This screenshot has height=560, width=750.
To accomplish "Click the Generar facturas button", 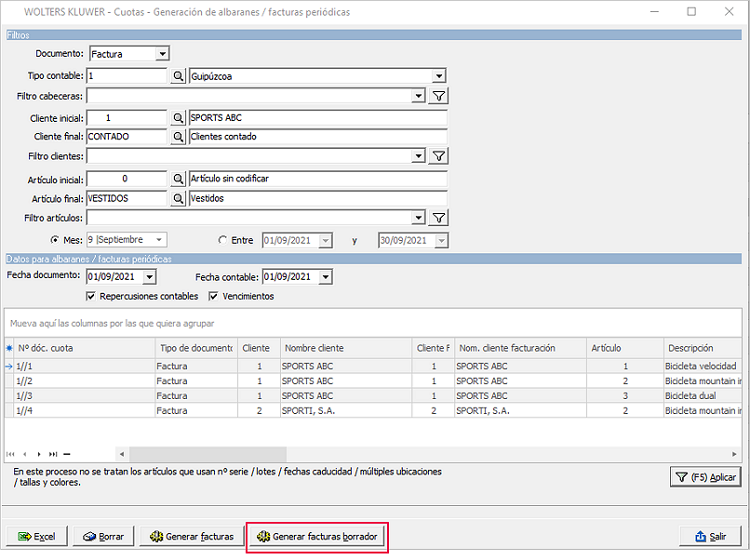I will click(192, 537).
